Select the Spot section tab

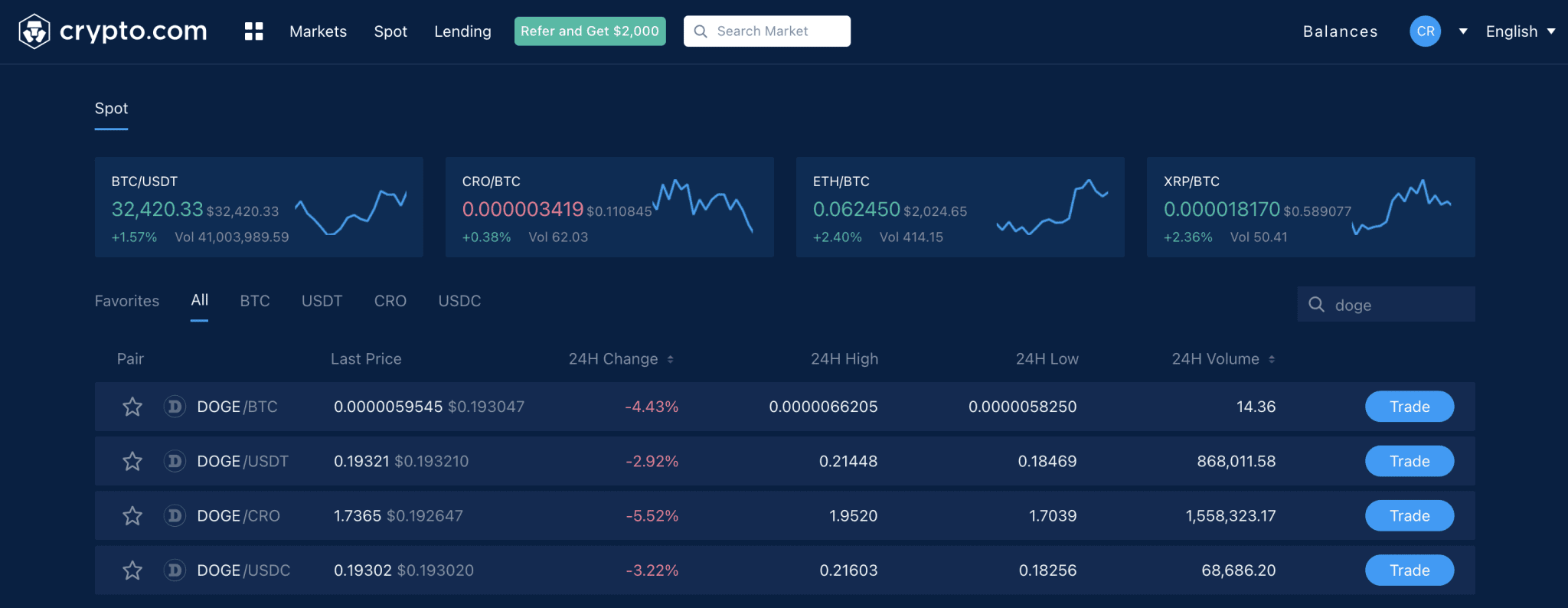[111, 109]
